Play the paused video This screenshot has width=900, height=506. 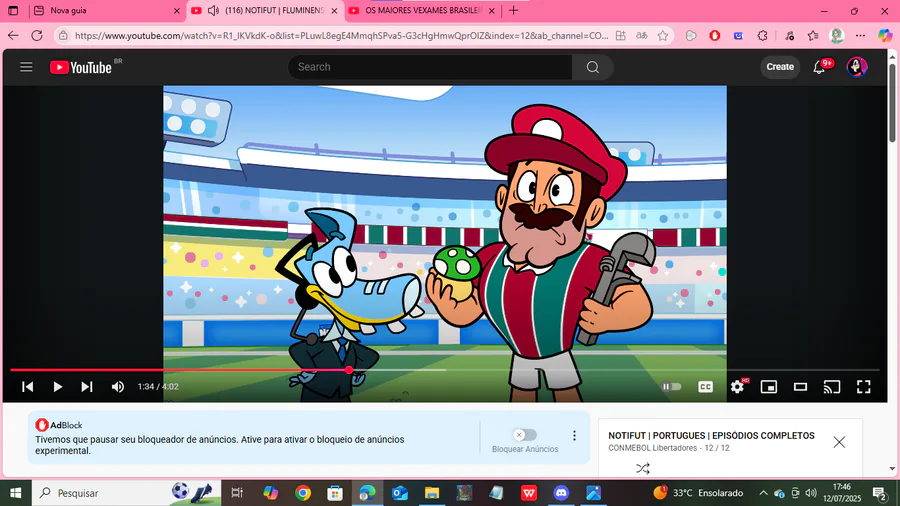tap(57, 387)
